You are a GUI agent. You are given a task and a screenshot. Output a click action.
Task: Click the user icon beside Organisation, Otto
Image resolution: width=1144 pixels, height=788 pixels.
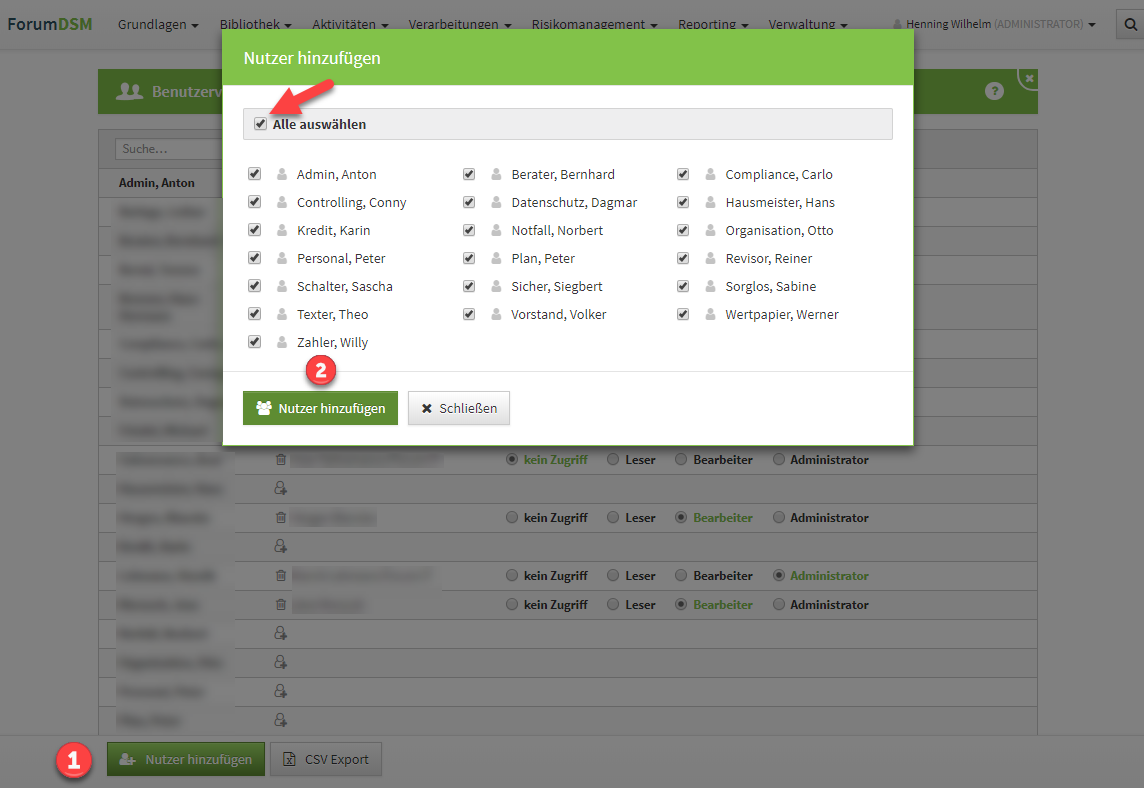710,231
